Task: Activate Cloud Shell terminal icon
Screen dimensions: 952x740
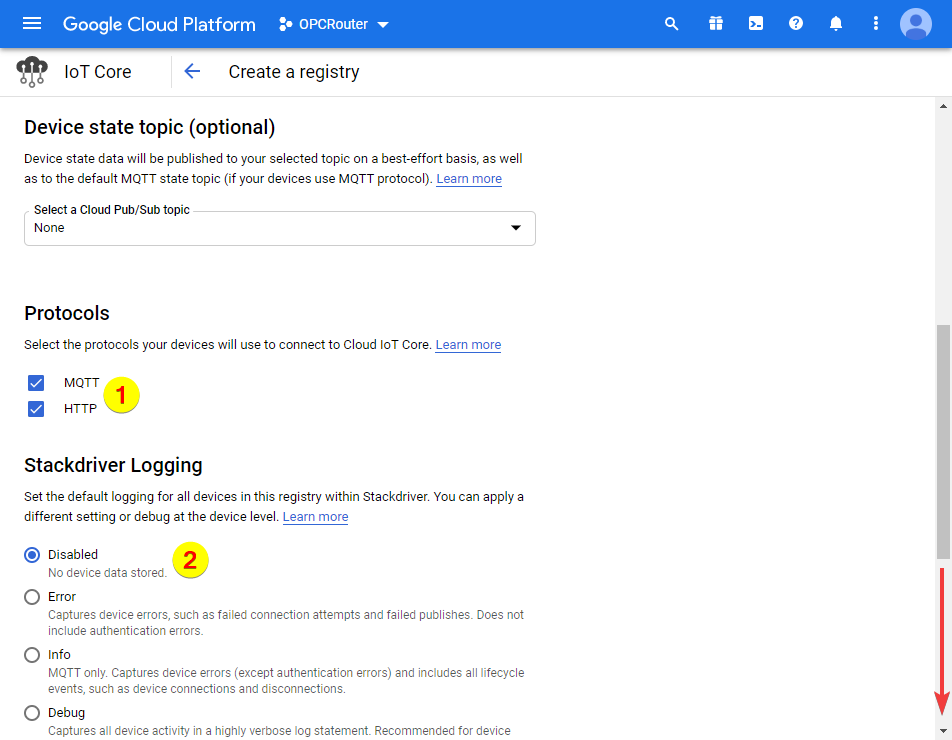Action: [756, 24]
